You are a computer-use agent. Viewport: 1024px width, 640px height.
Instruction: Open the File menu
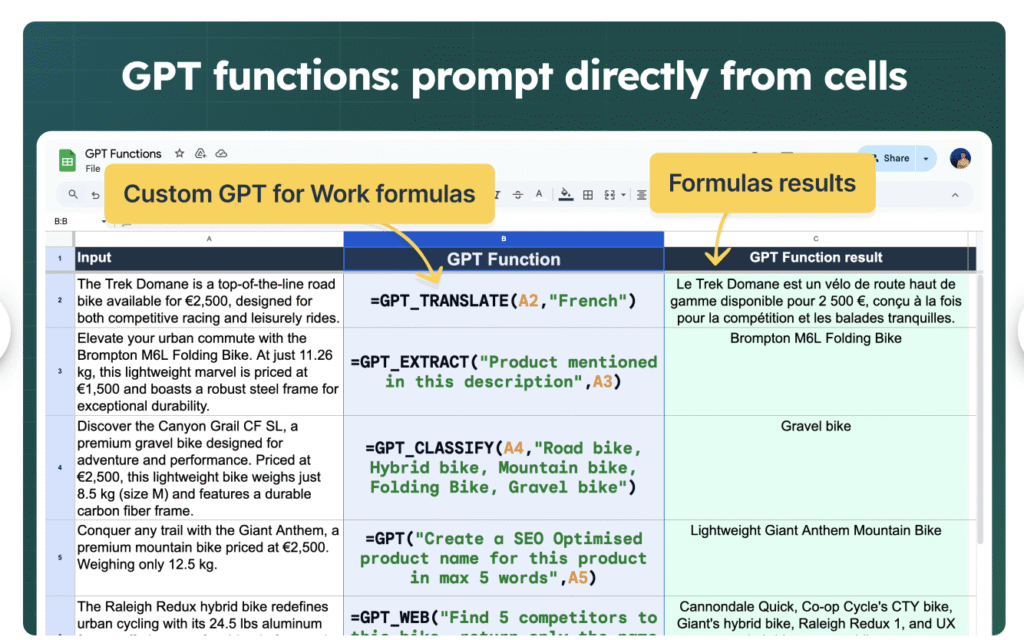(x=93, y=168)
